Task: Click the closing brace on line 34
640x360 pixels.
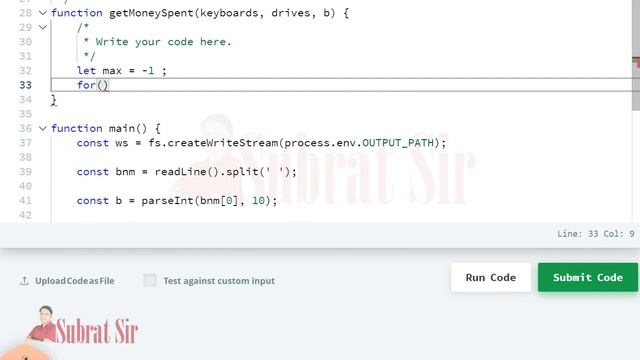Action: click(53, 100)
